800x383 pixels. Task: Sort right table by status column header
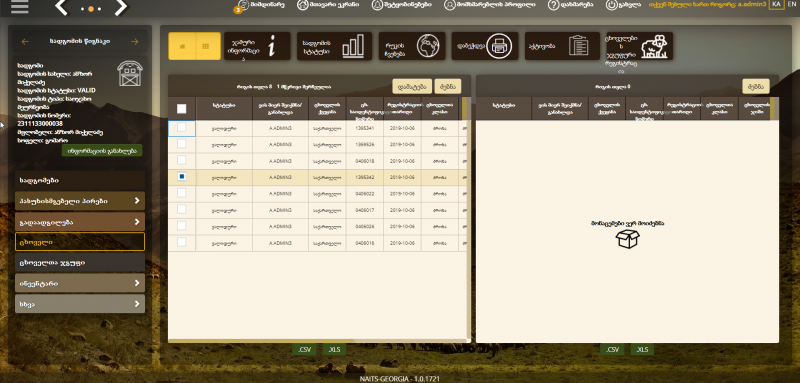(504, 109)
